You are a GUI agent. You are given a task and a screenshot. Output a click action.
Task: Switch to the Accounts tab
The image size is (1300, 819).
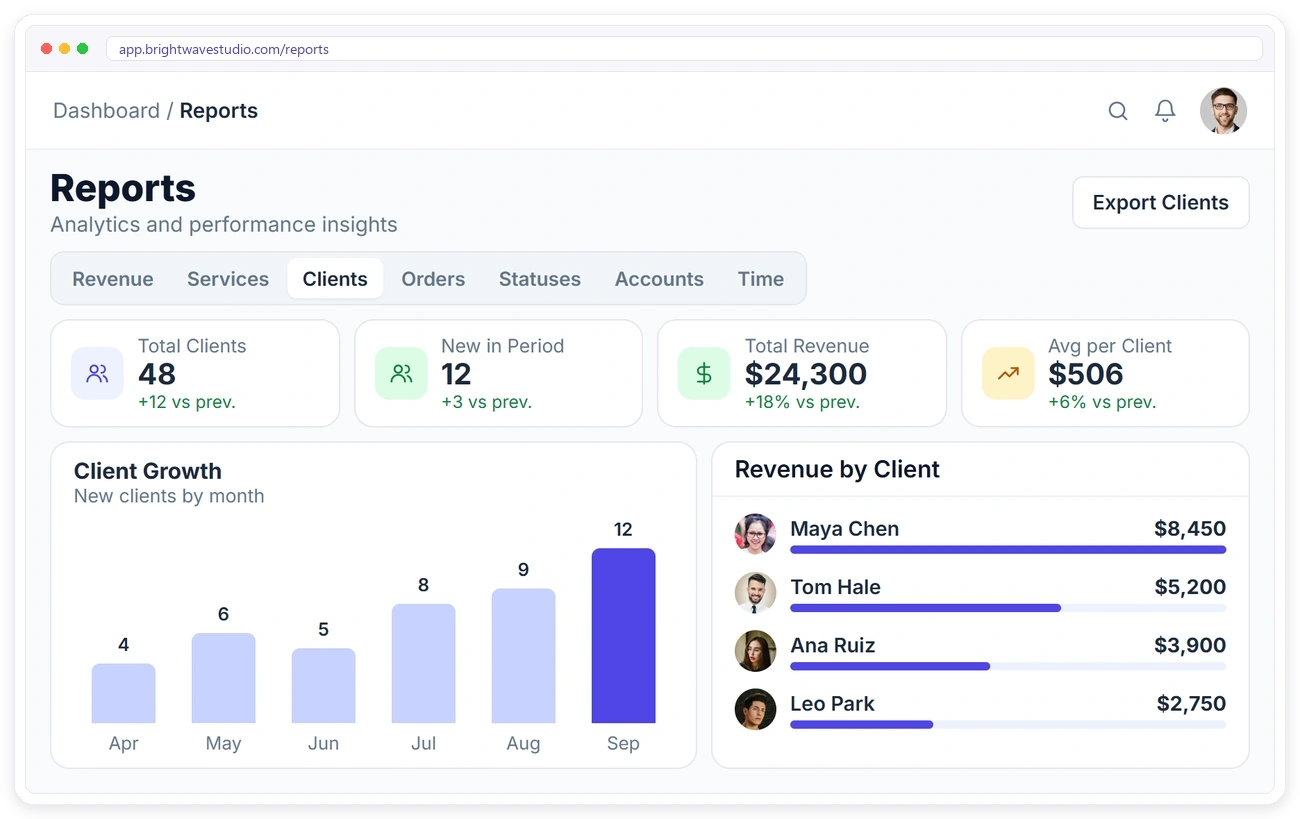tap(659, 279)
